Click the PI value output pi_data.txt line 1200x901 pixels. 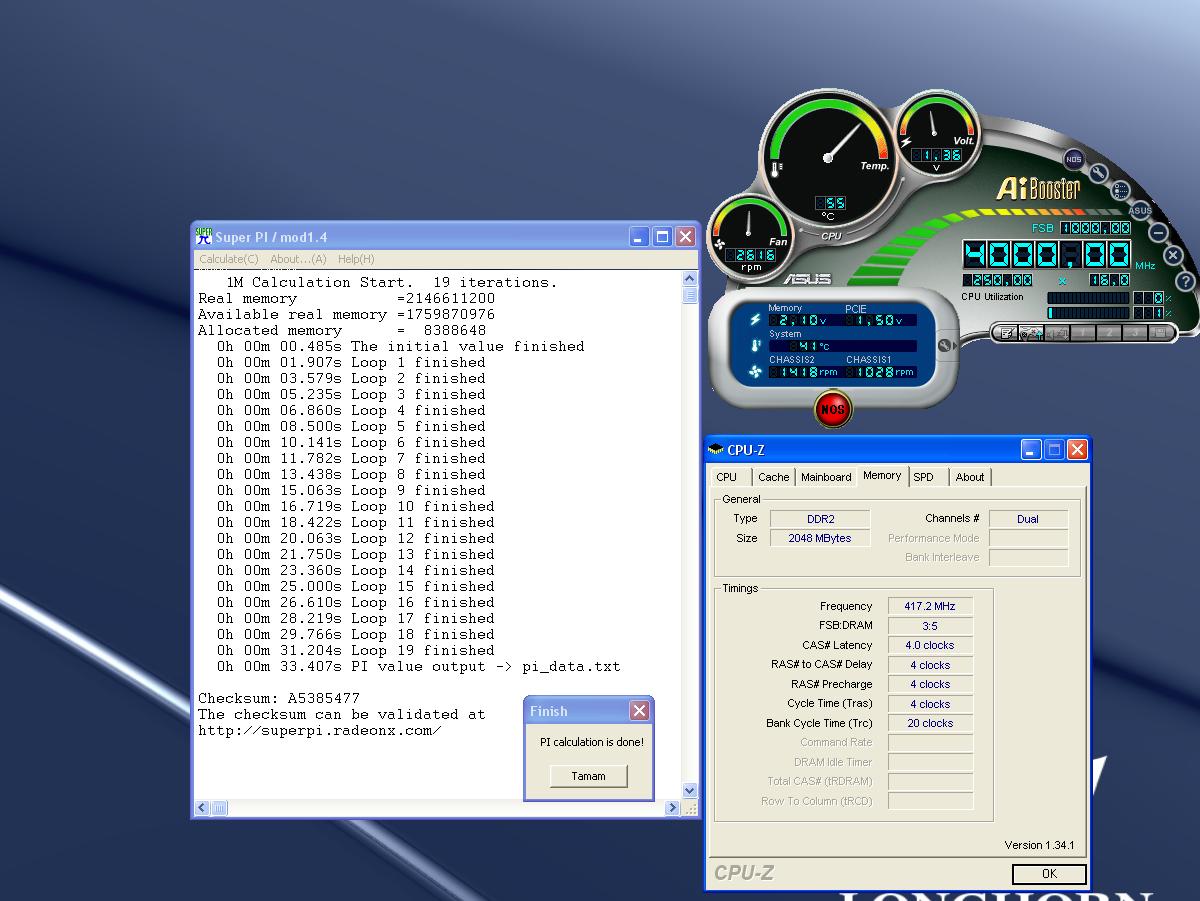point(419,666)
